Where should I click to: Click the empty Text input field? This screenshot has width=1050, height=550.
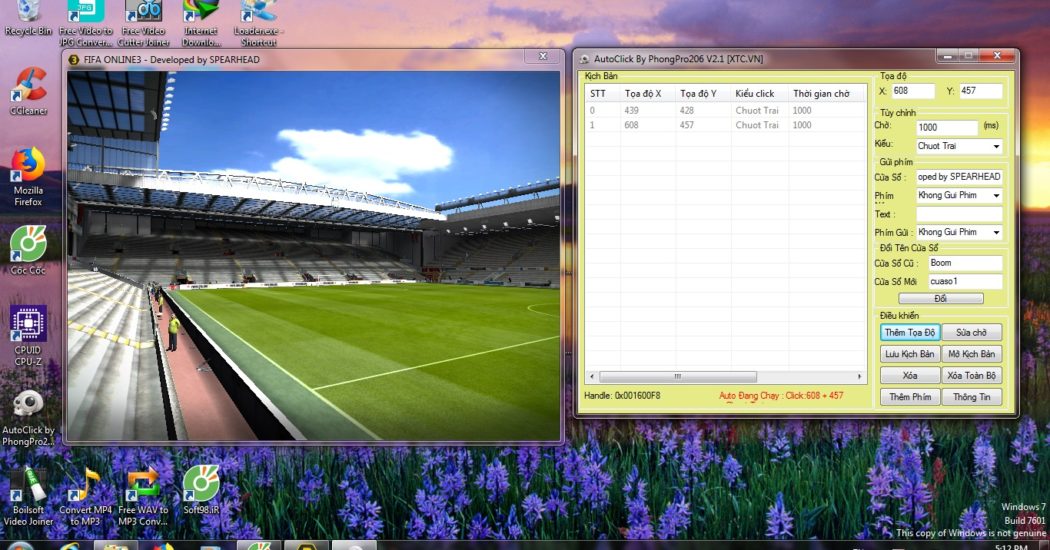pos(959,214)
